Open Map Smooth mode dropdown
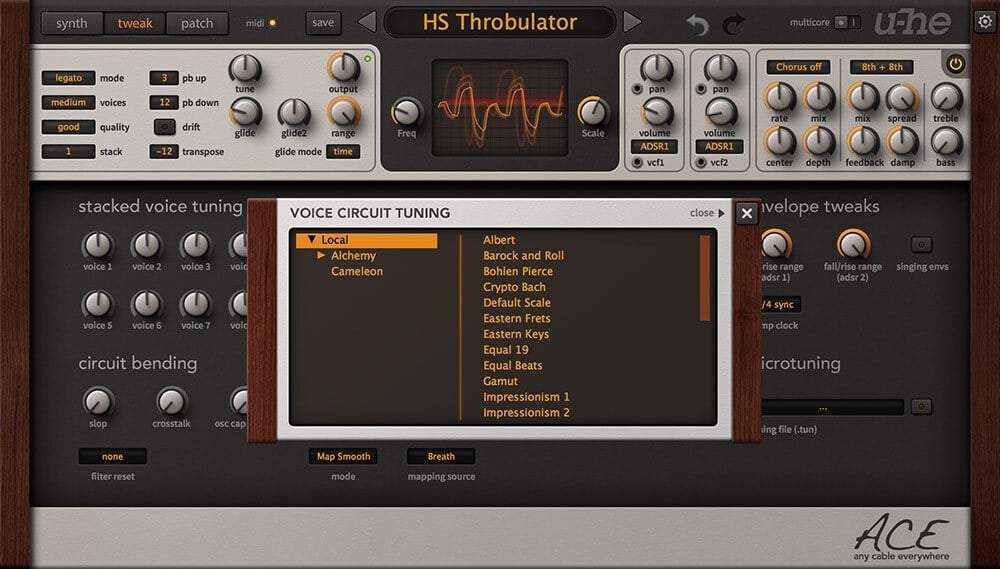The image size is (1000, 569). click(343, 457)
